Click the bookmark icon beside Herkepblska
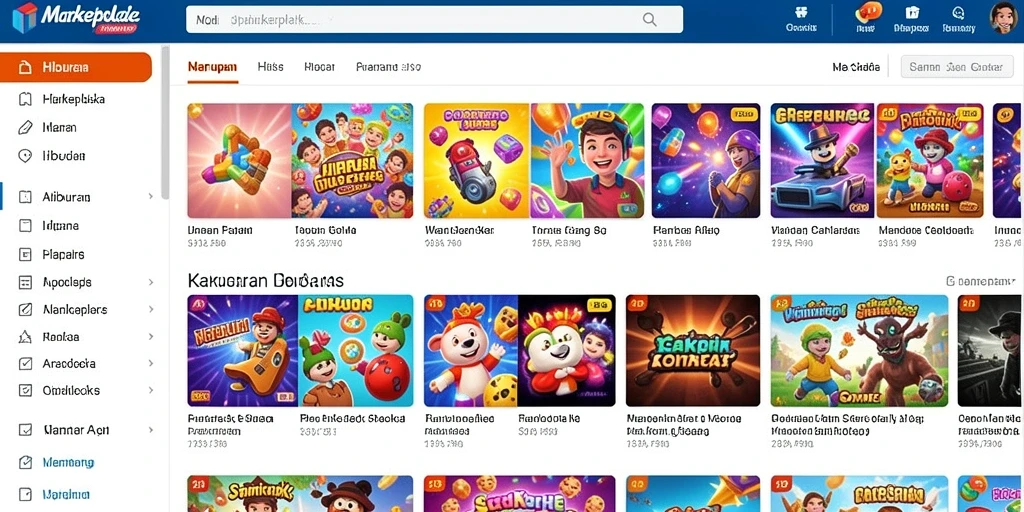1024x512 pixels. [25, 99]
